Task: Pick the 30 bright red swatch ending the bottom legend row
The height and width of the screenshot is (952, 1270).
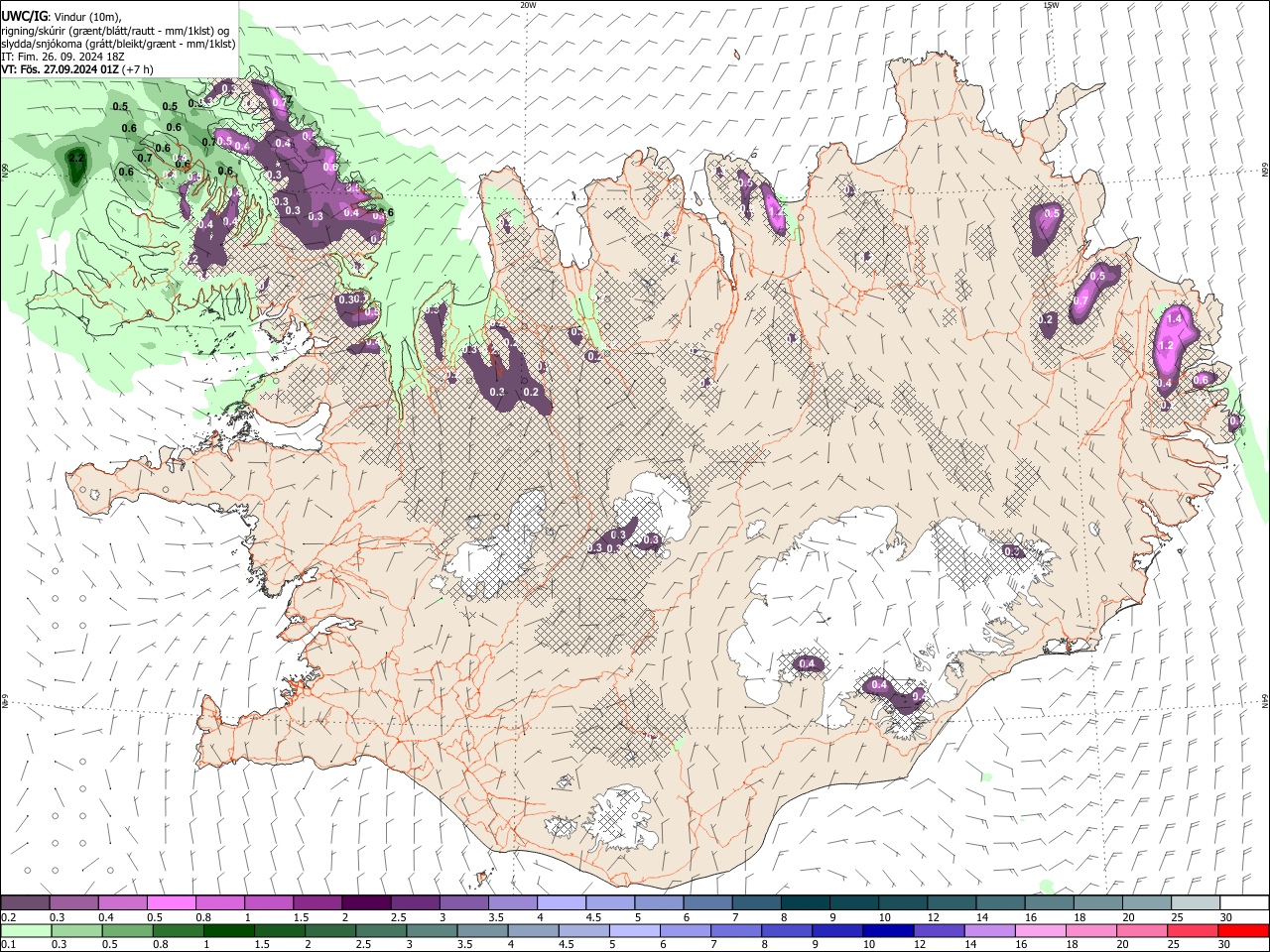Action: click(1242, 930)
